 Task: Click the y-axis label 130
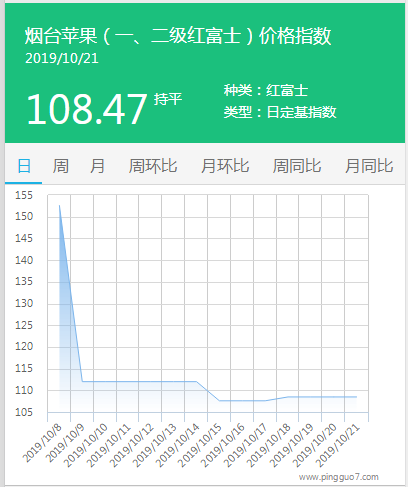click(24, 303)
